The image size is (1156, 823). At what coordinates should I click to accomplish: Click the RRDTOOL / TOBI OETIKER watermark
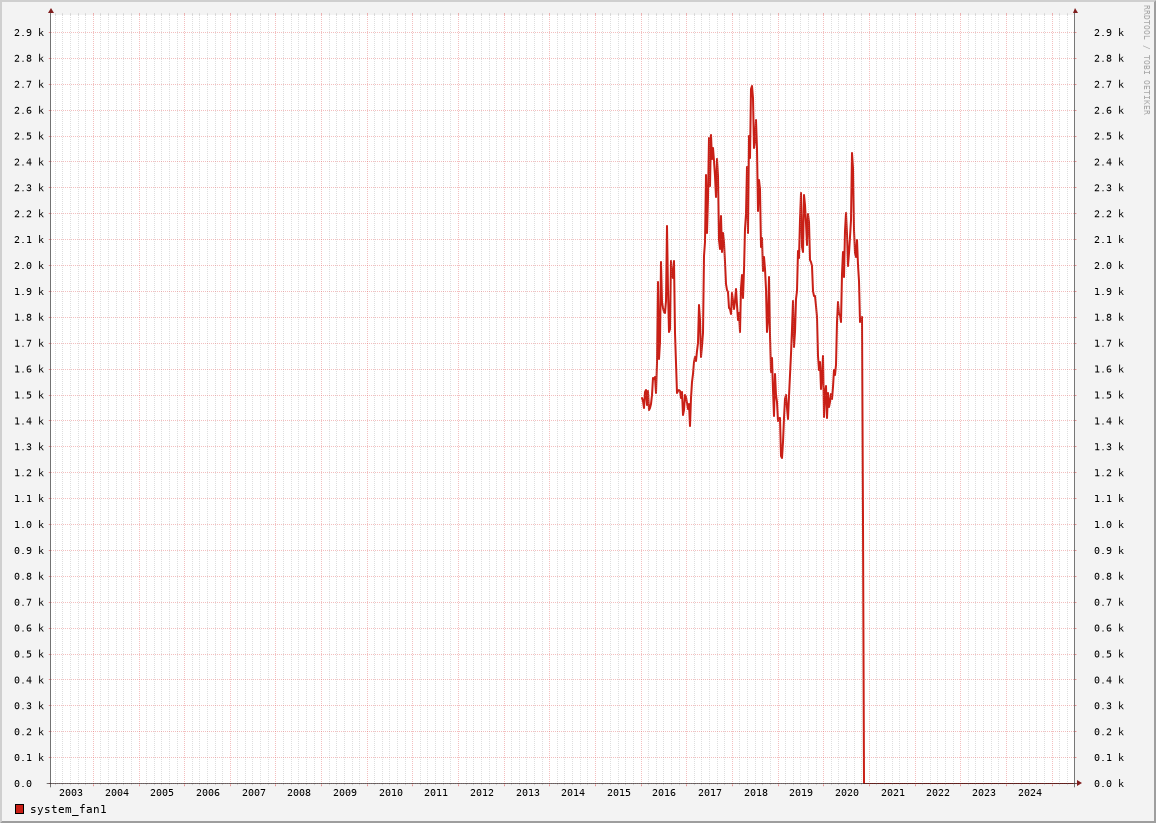pyautogui.click(x=1146, y=60)
